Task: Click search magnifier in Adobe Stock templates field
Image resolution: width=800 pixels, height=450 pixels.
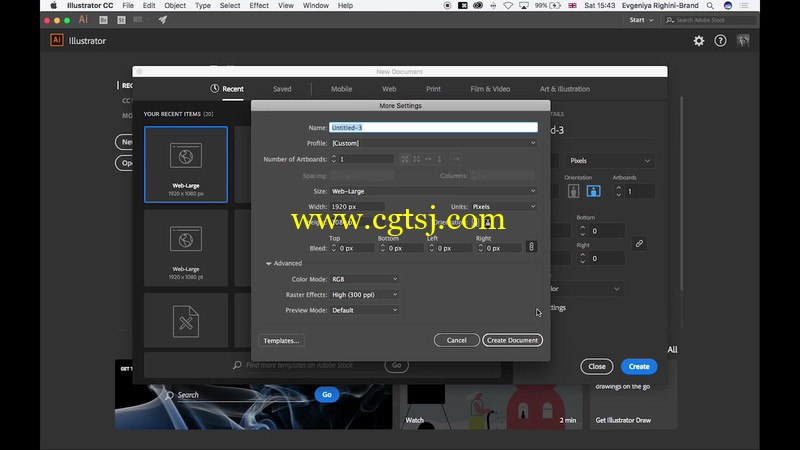Action: click(x=237, y=365)
